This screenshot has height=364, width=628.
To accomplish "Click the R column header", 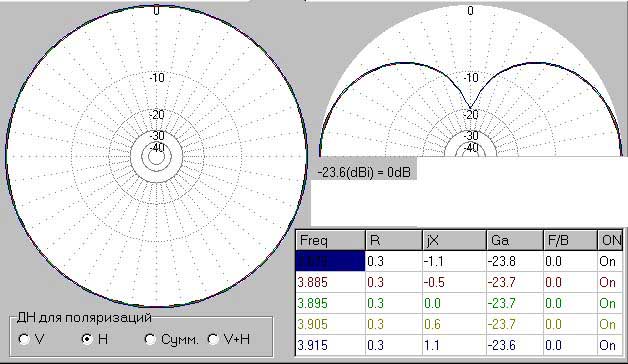I will point(394,240).
